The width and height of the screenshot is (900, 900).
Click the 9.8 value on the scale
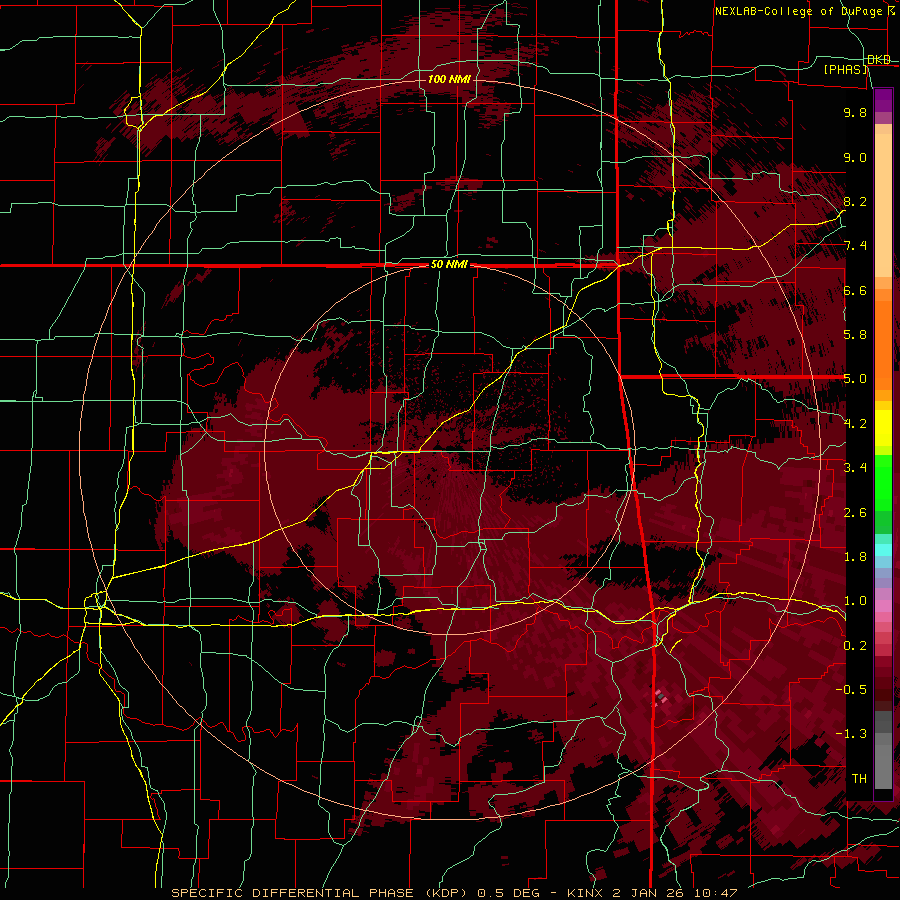point(855,112)
